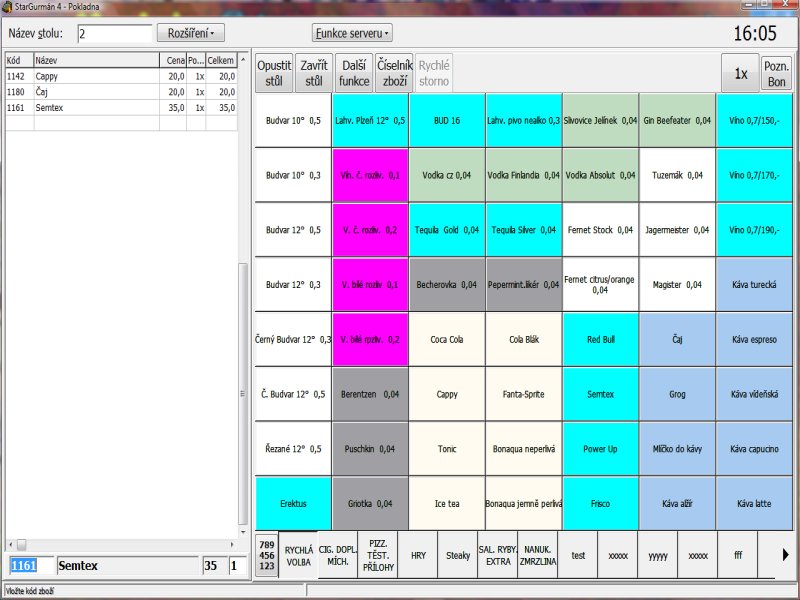Open the numeric keypad 789 456 123 button
The width and height of the screenshot is (800, 600).
click(267, 555)
